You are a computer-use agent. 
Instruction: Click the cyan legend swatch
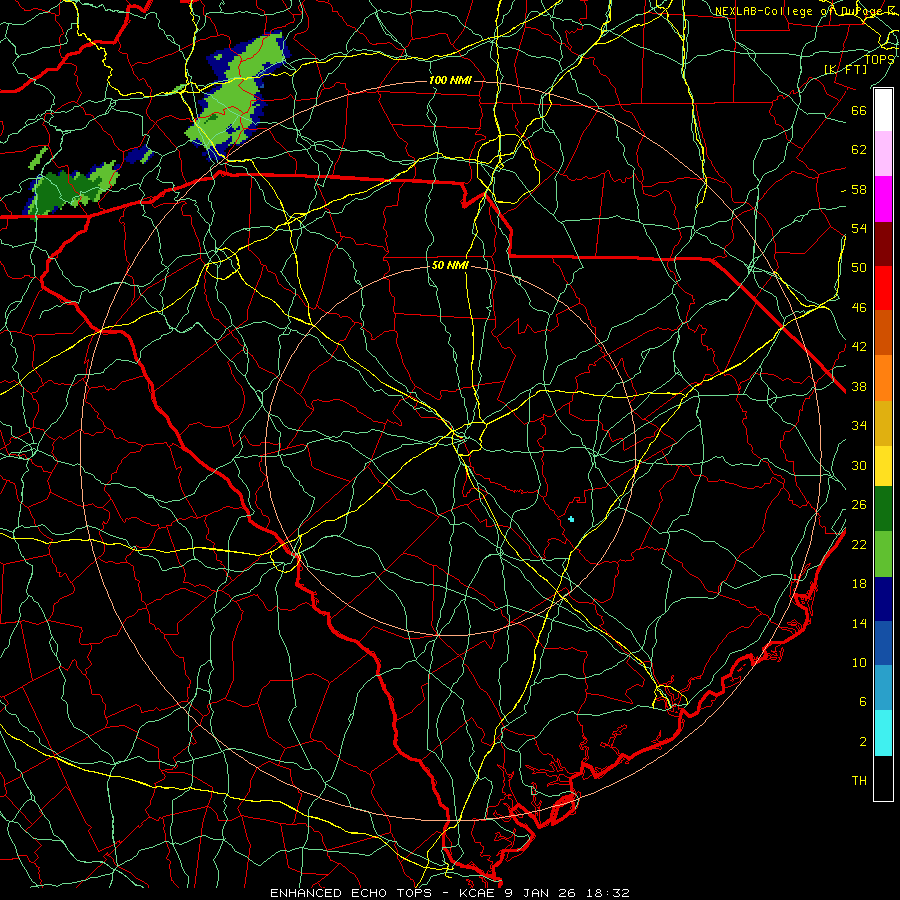pyautogui.click(x=883, y=733)
